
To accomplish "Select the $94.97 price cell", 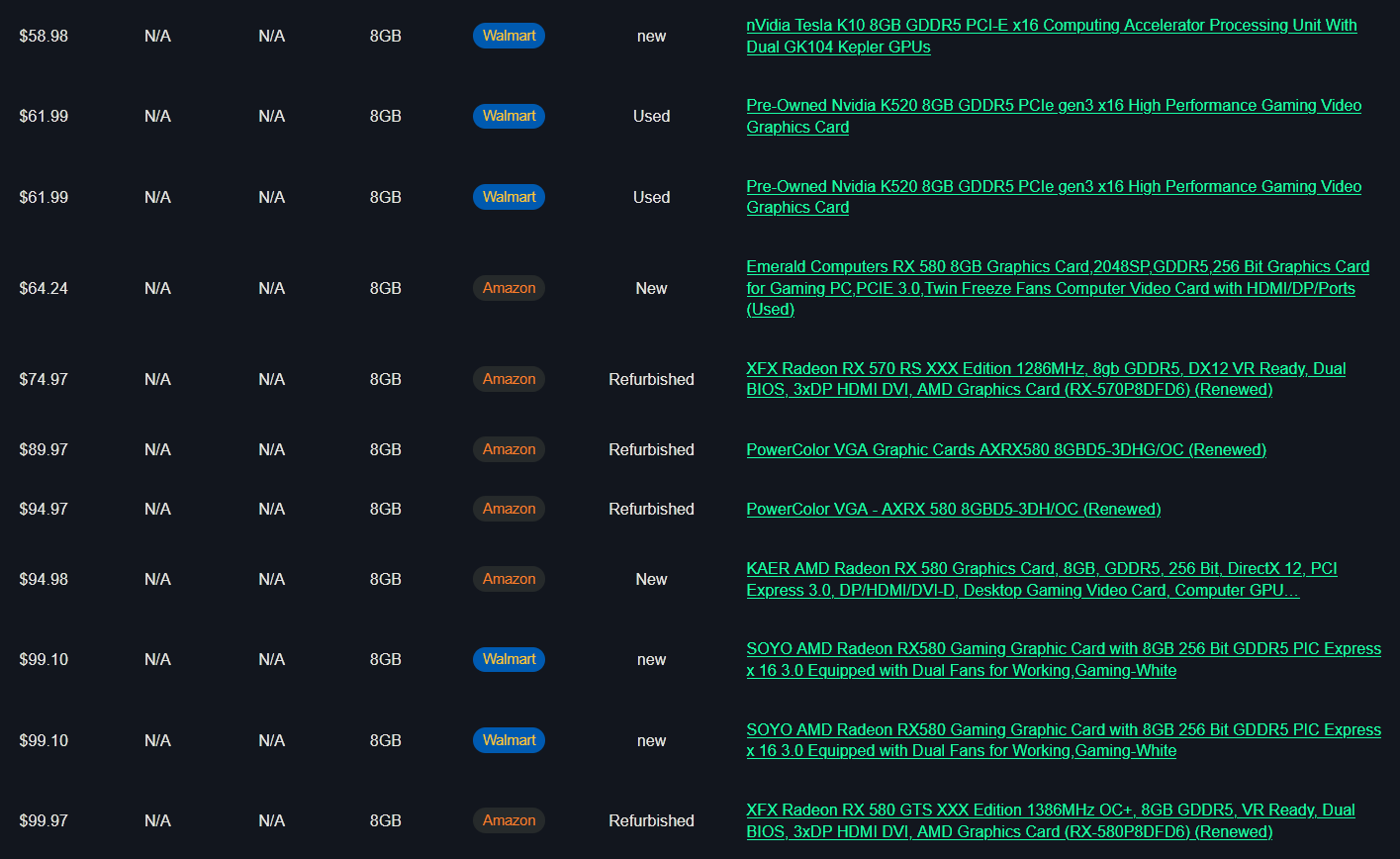I will [x=44, y=509].
